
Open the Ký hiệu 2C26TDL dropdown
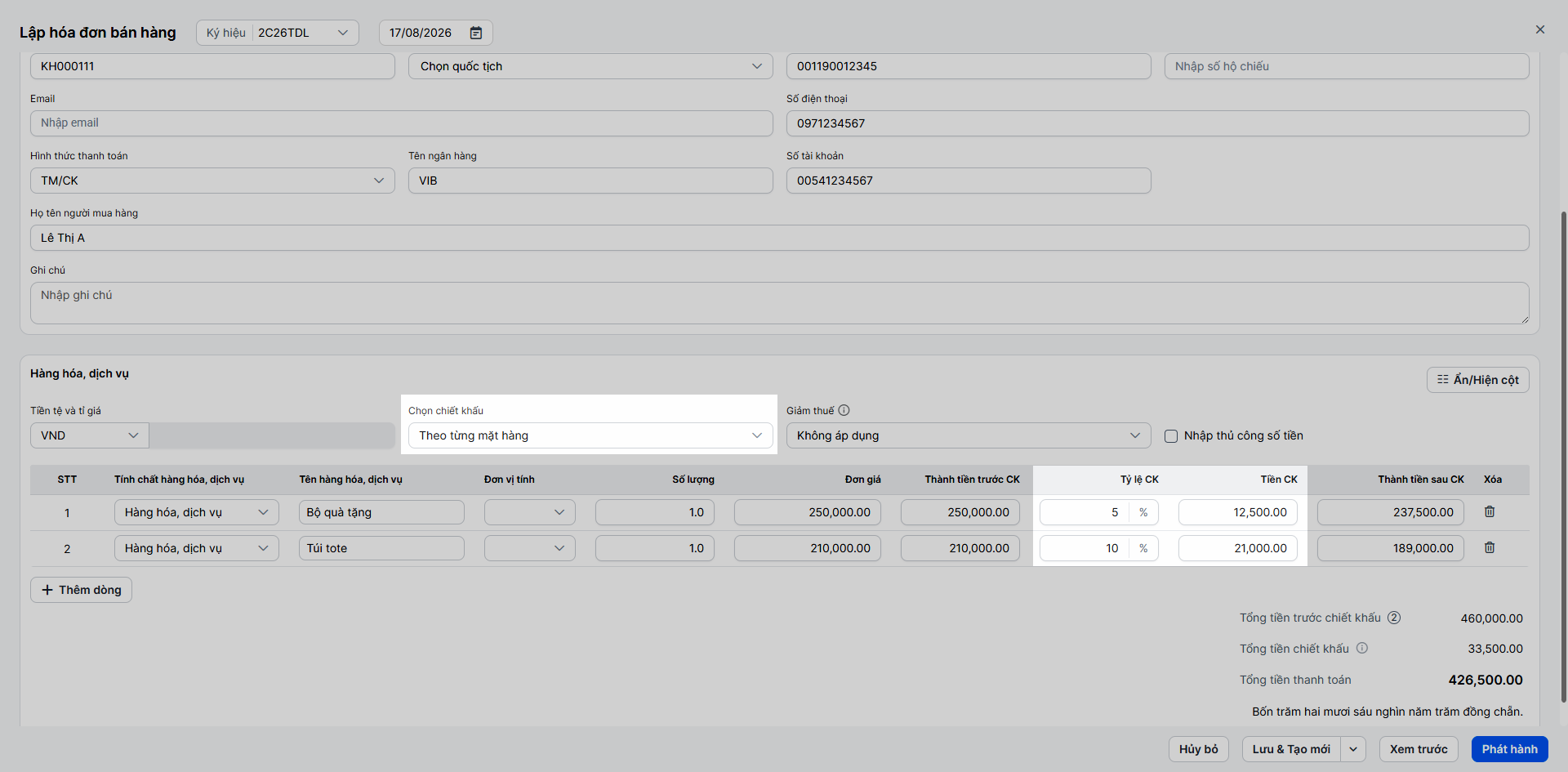click(x=278, y=33)
